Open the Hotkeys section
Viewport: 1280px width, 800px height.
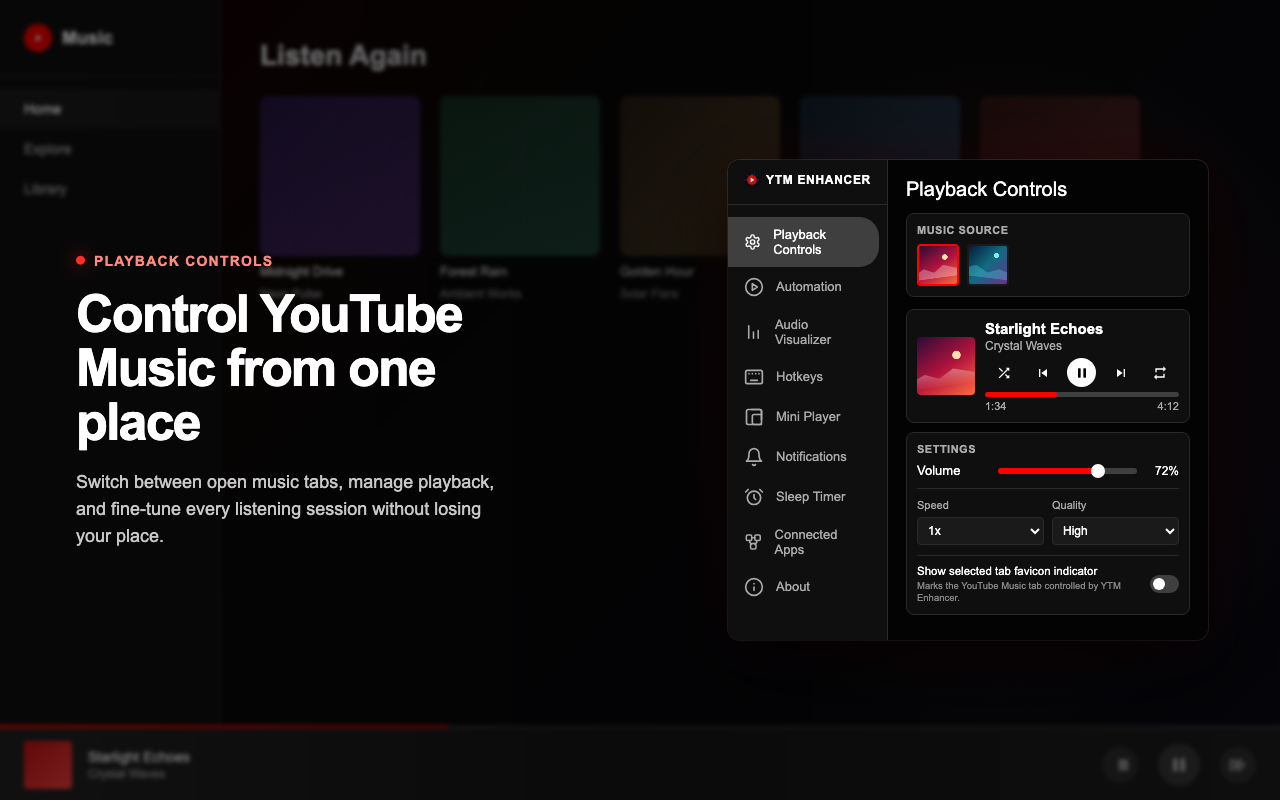click(803, 377)
